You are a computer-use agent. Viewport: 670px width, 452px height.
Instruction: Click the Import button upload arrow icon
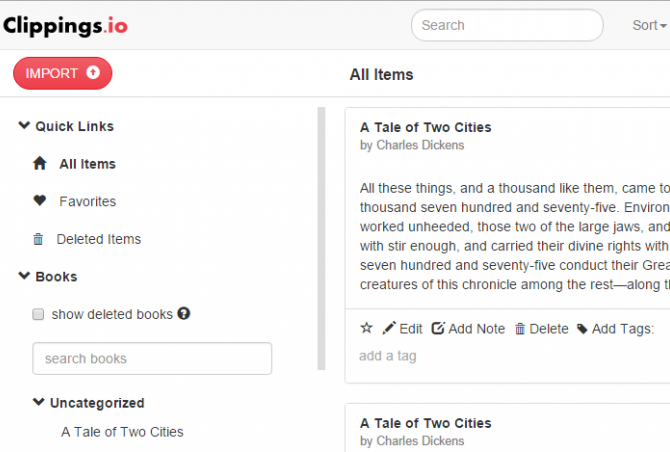(93, 73)
